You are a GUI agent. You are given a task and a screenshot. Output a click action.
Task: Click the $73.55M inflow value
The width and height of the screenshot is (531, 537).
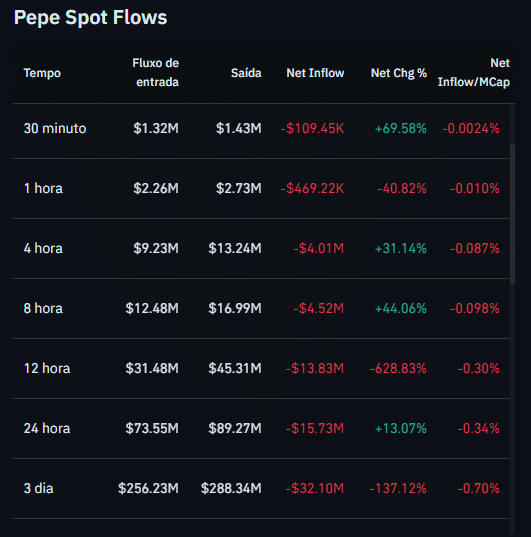tap(152, 428)
